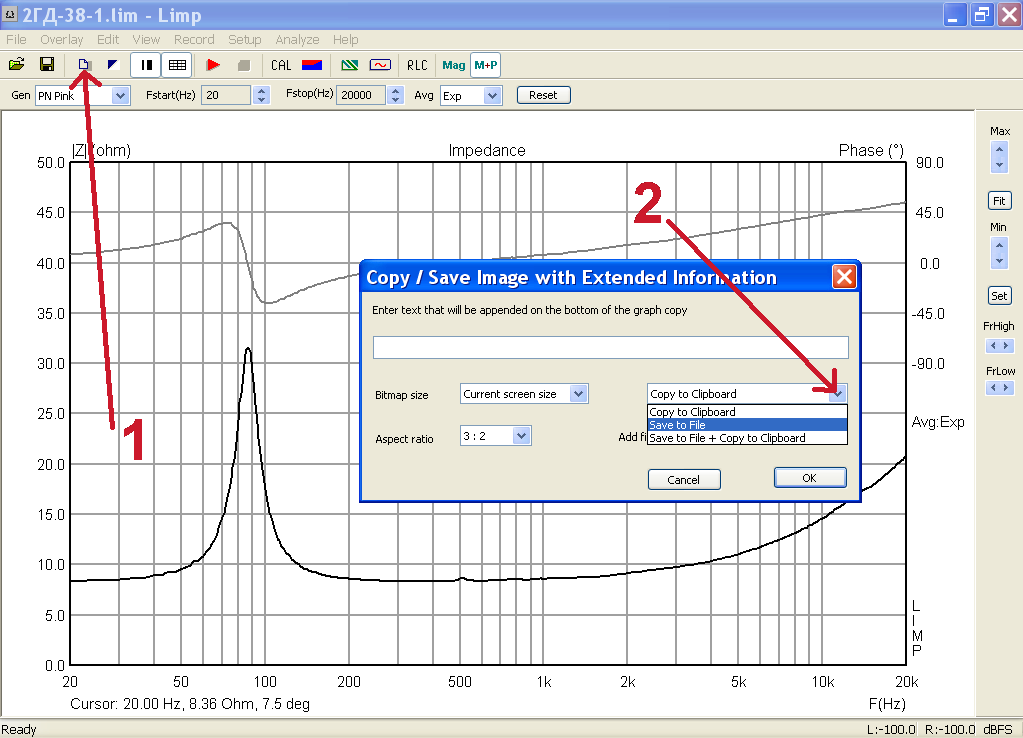Image resolution: width=1023 pixels, height=738 pixels.
Task: Click the open file folder icon
Action: click(16, 65)
